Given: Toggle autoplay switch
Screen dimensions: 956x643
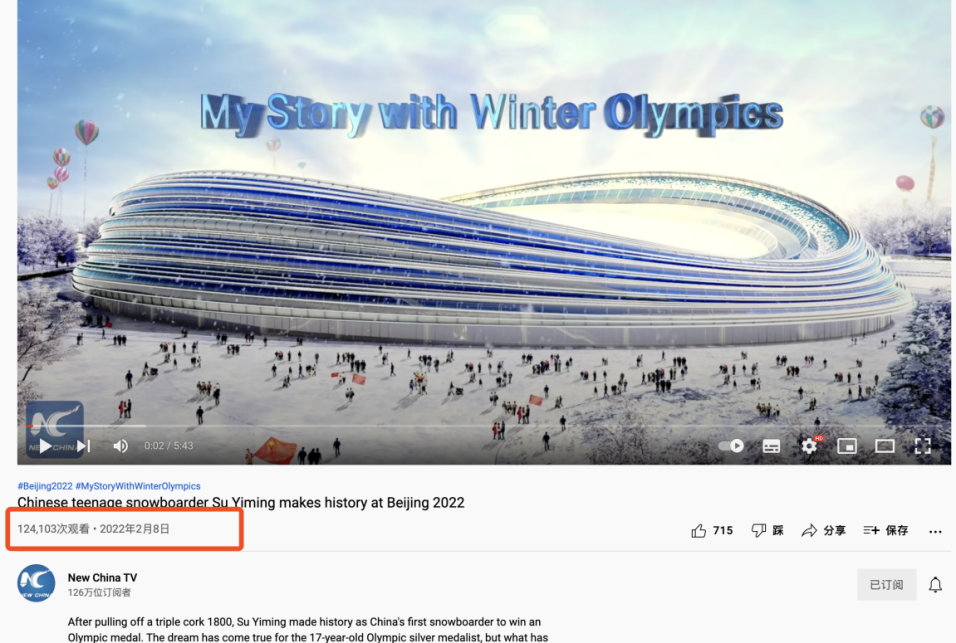Looking at the screenshot, I should 731,446.
